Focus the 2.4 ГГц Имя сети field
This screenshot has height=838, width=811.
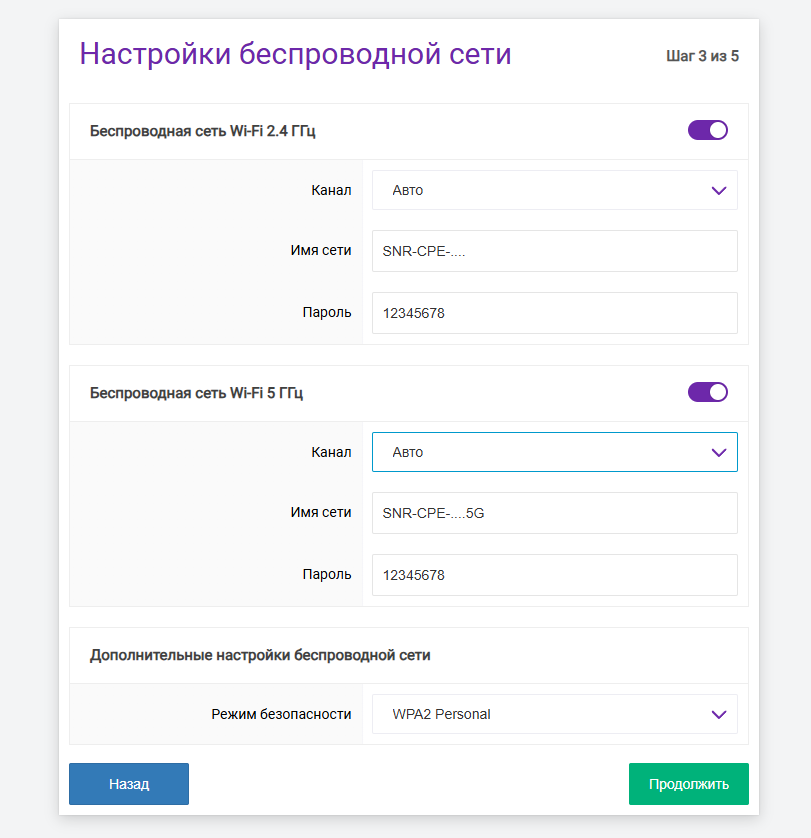(554, 251)
